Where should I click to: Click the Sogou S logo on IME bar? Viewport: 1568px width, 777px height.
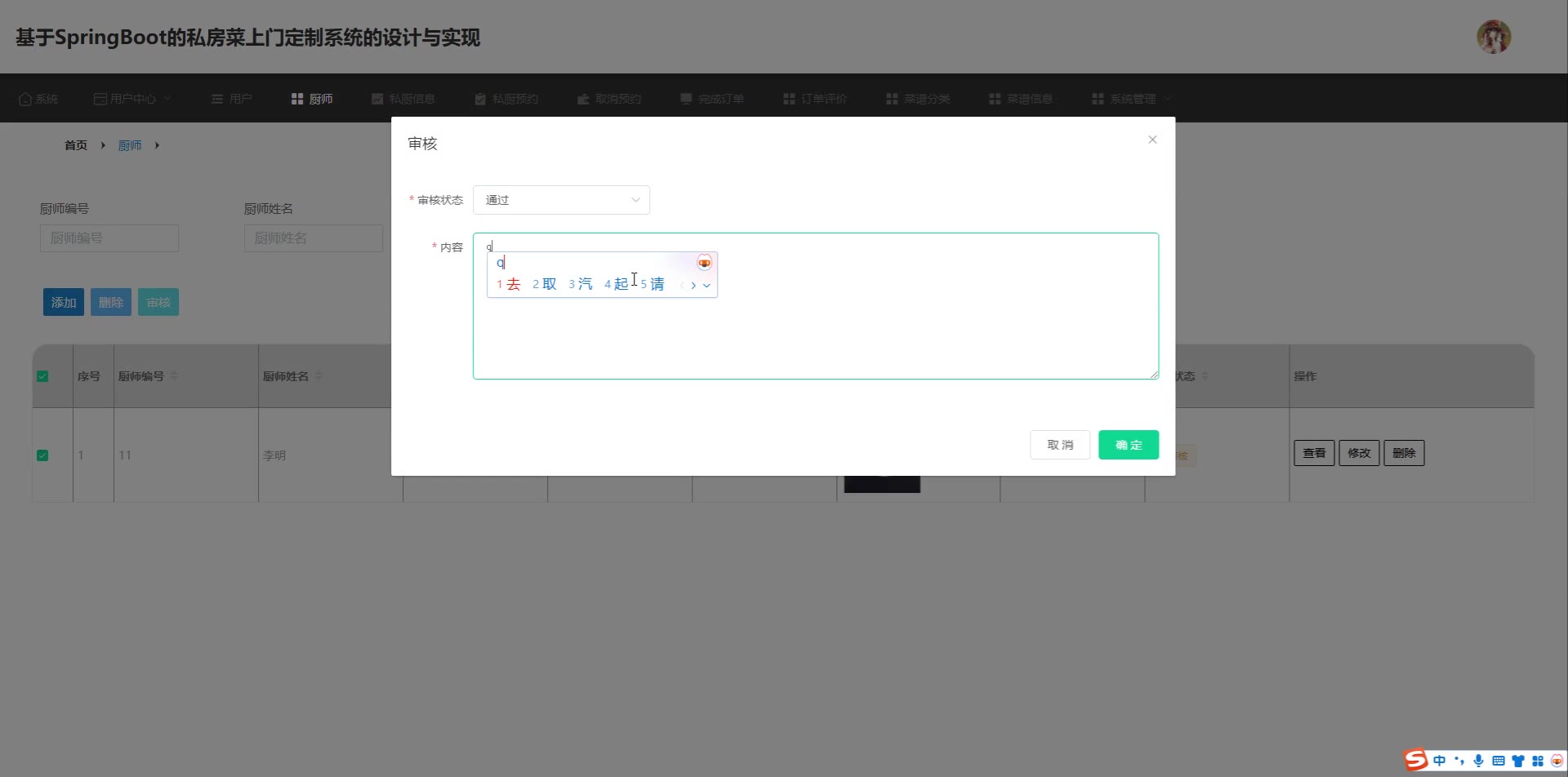[1416, 760]
